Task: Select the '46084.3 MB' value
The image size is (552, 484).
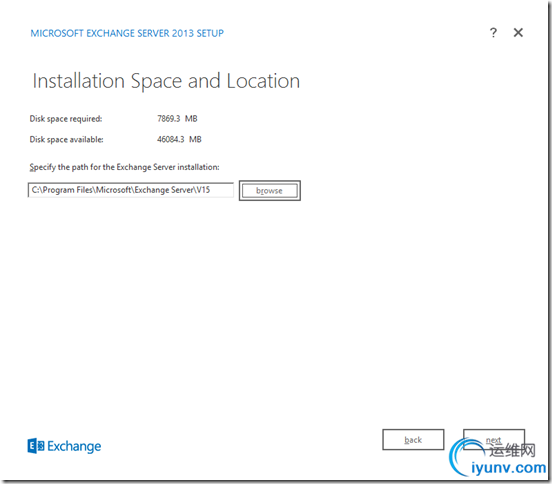Action: coord(179,139)
